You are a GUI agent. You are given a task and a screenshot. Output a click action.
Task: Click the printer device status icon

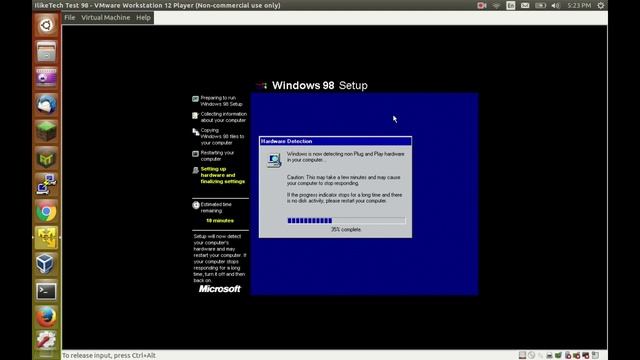pyautogui.click(x=549, y=356)
